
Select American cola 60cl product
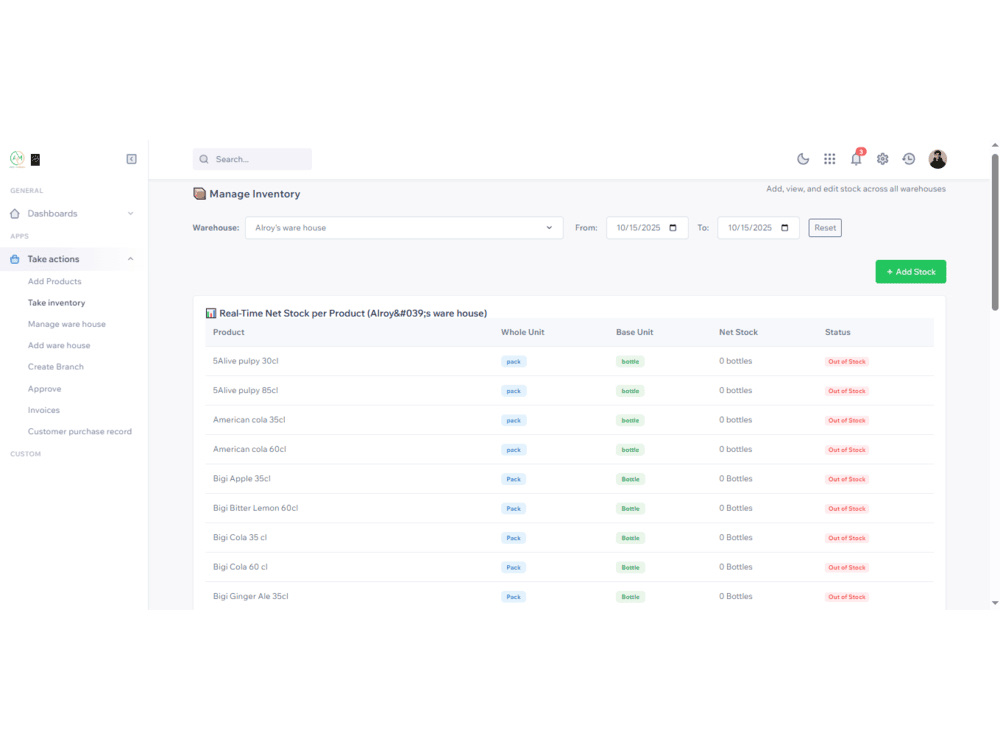249,449
